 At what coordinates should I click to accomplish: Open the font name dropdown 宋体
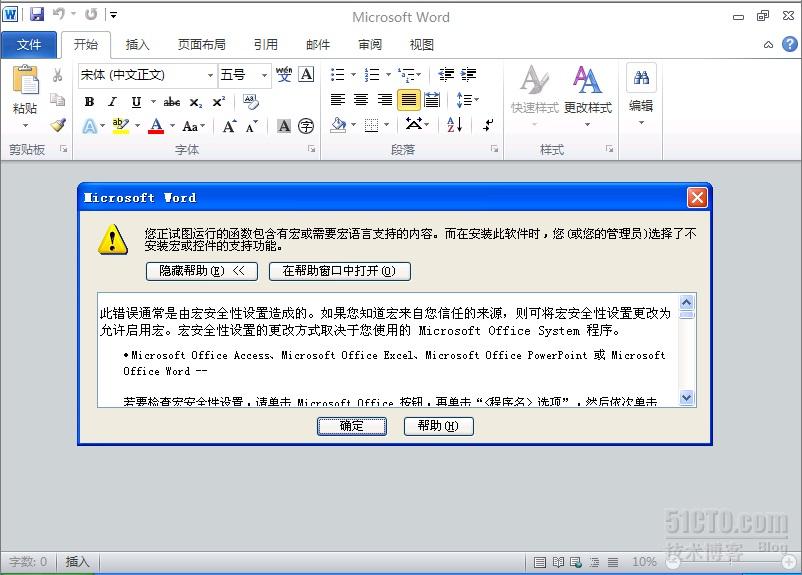click(210, 75)
